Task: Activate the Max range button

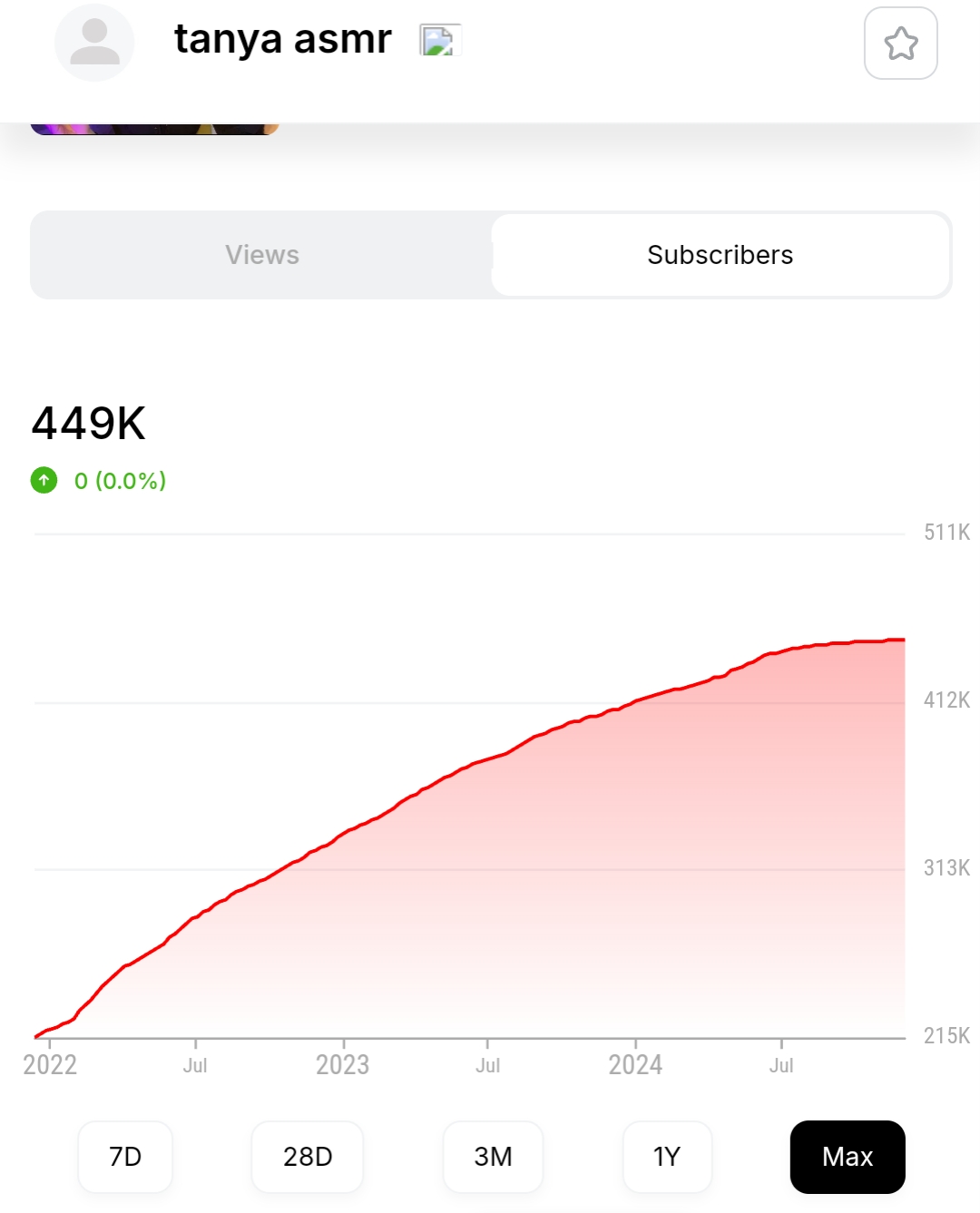Action: pyautogui.click(x=848, y=1157)
